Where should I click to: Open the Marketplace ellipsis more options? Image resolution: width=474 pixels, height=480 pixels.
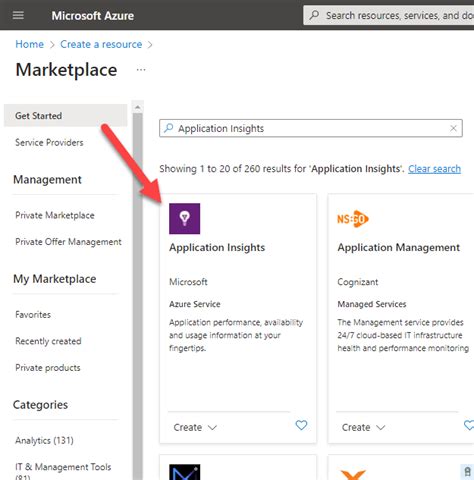click(x=141, y=70)
